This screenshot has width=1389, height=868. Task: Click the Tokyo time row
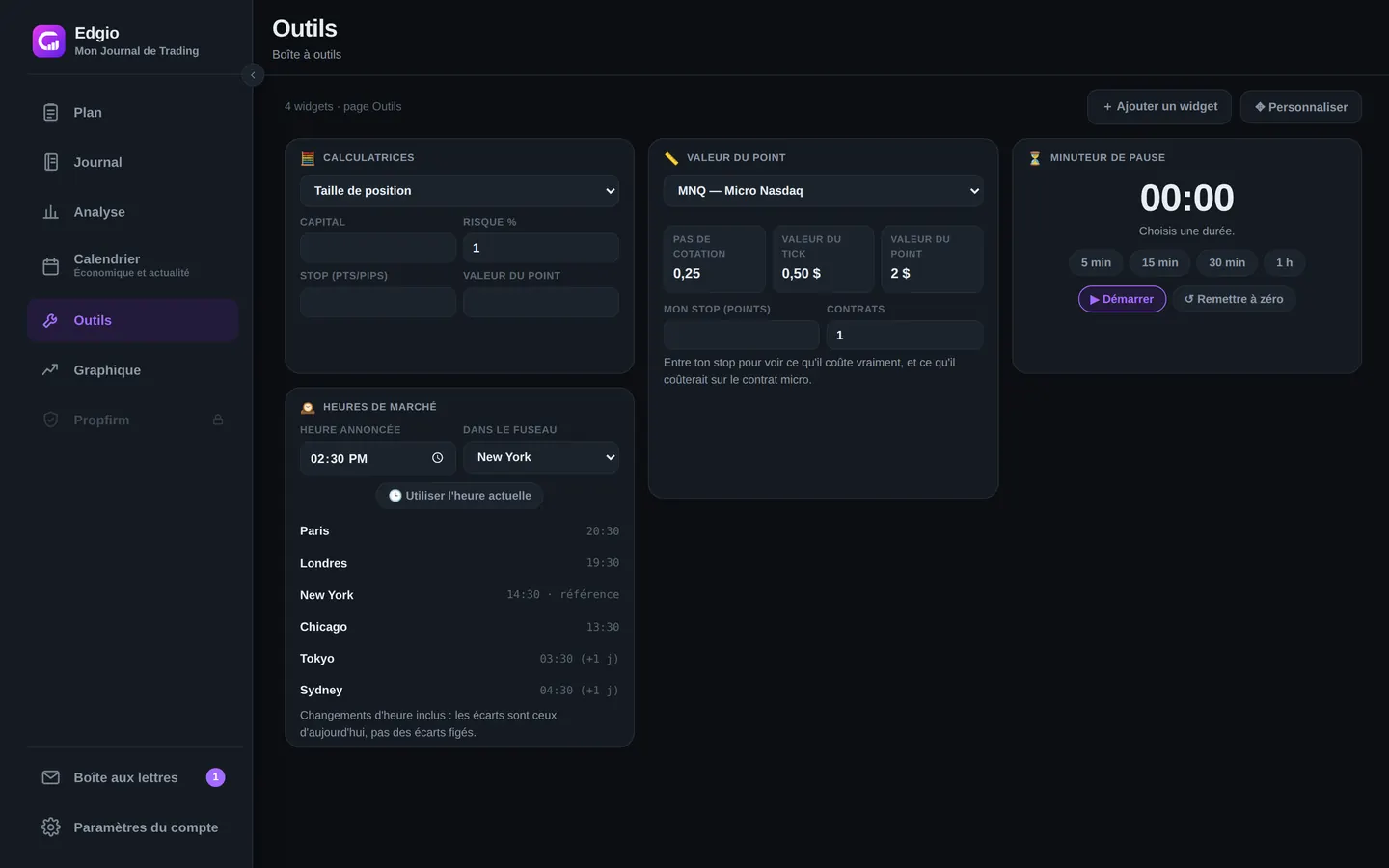[459, 659]
